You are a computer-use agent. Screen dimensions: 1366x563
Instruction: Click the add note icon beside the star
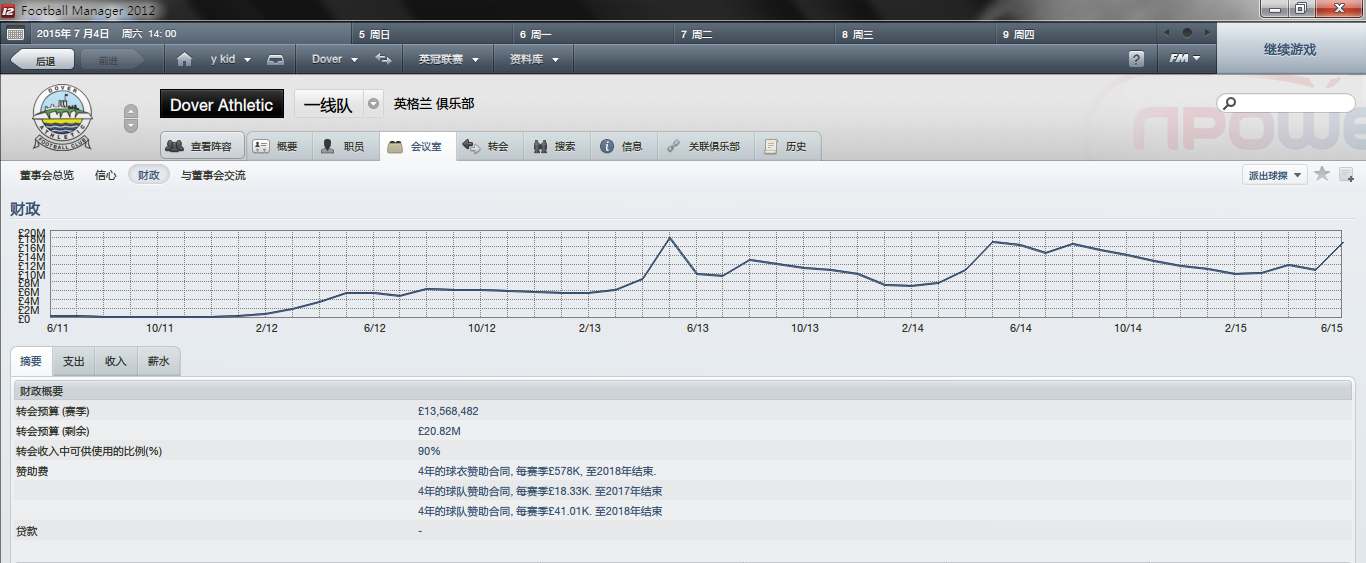(x=1346, y=175)
